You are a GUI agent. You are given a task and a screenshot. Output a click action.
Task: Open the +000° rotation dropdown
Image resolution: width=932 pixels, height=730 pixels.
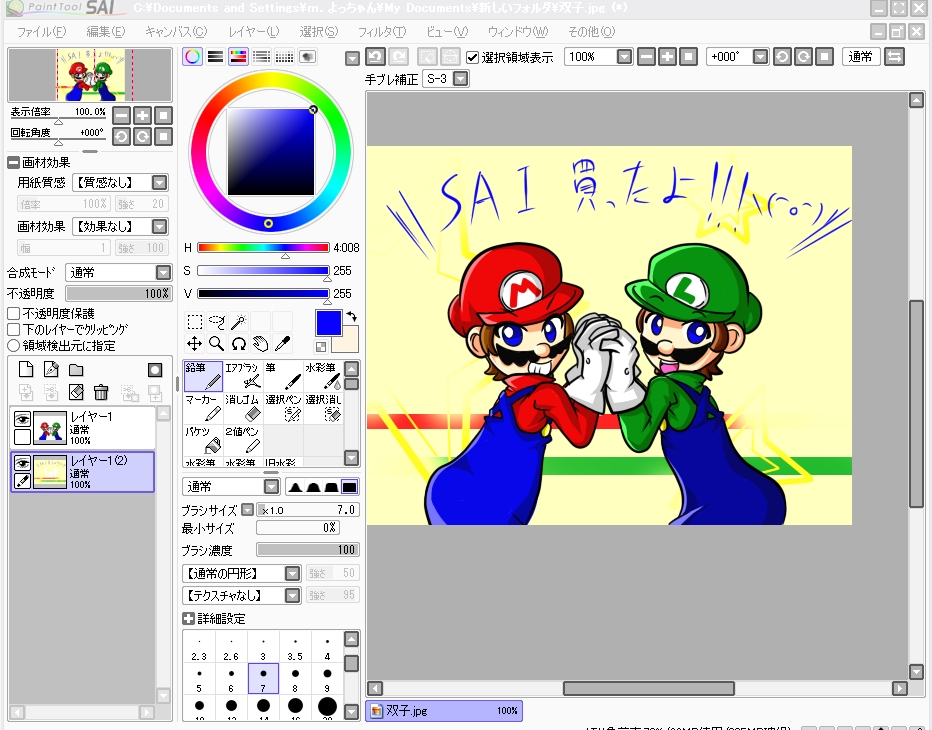tap(760, 56)
